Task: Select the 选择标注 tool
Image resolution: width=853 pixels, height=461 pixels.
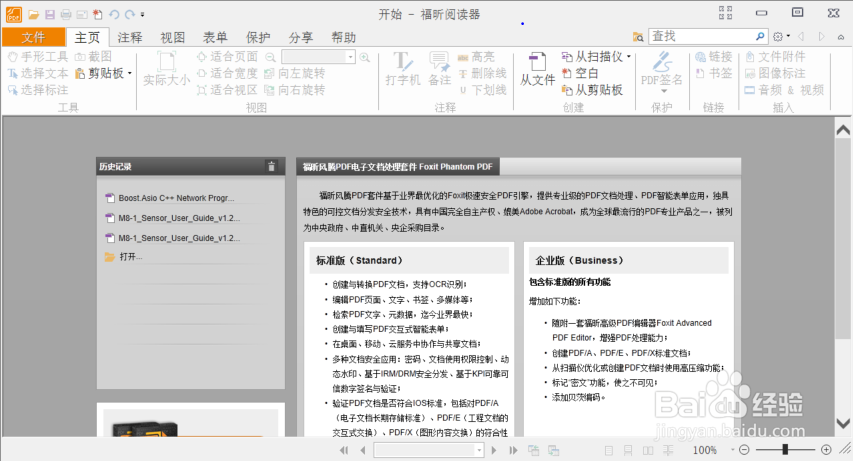Action: pos(38,90)
